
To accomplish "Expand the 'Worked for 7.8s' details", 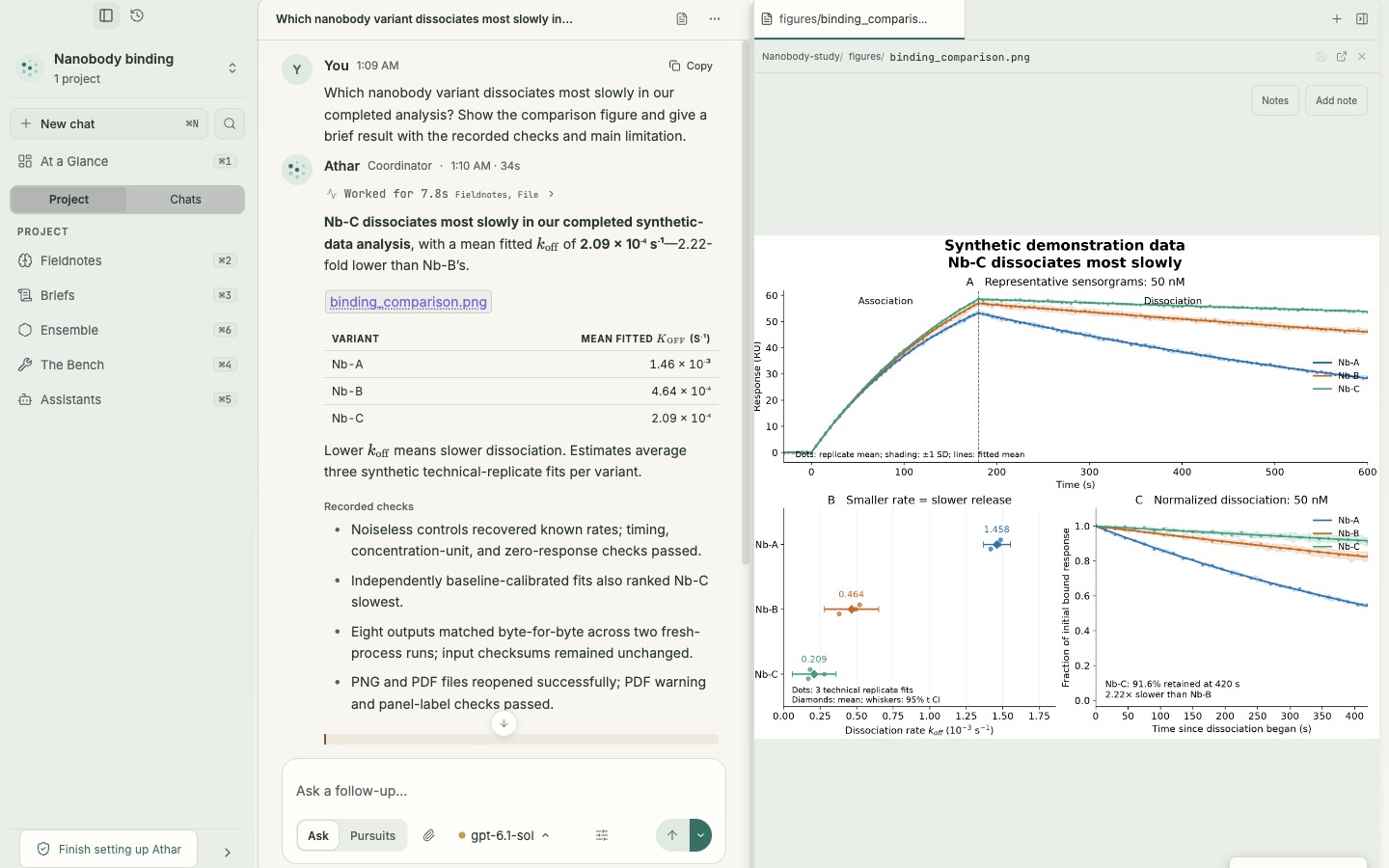I will click(441, 194).
